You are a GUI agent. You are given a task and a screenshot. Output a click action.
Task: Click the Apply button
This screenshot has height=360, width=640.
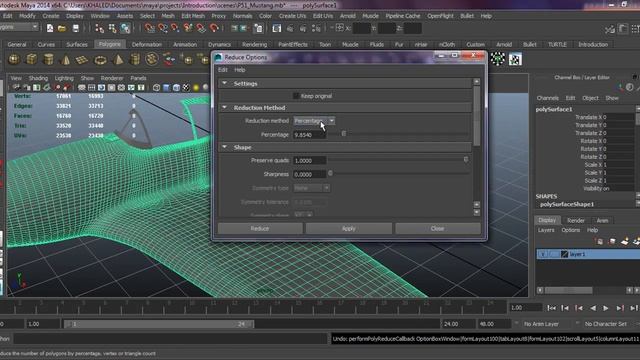point(349,229)
